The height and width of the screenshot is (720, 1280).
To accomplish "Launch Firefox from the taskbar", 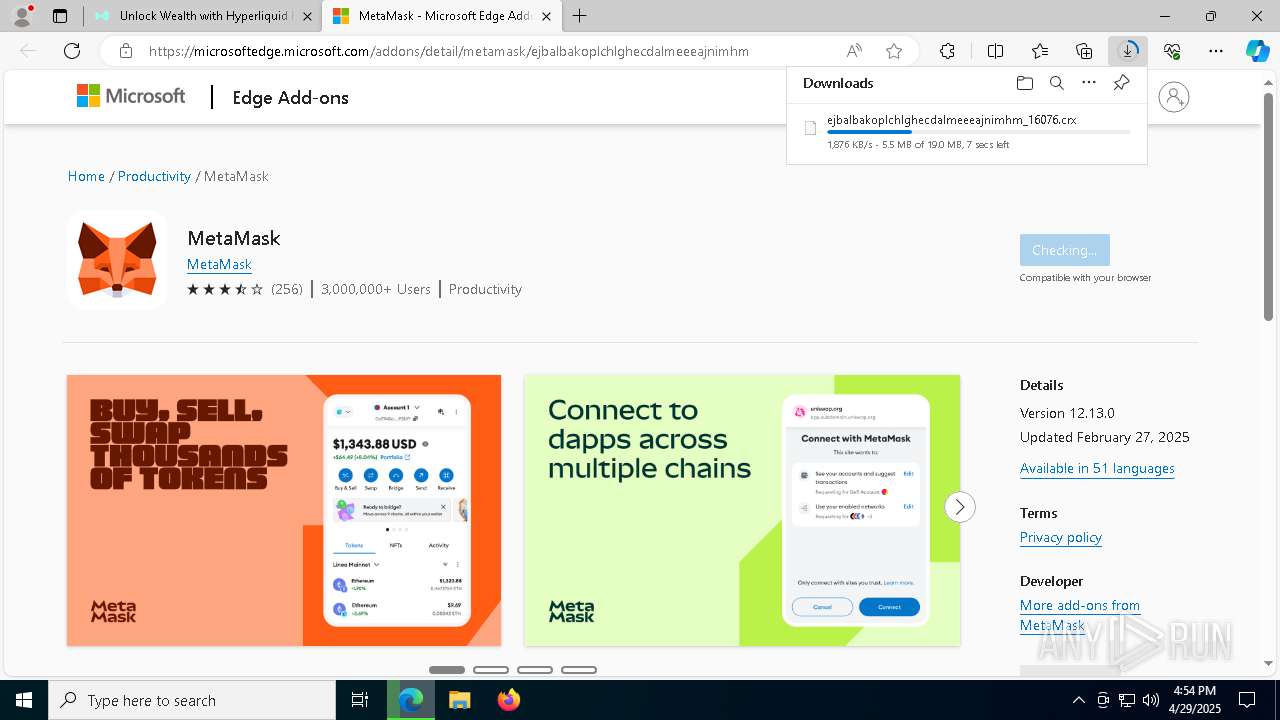I will [x=508, y=700].
